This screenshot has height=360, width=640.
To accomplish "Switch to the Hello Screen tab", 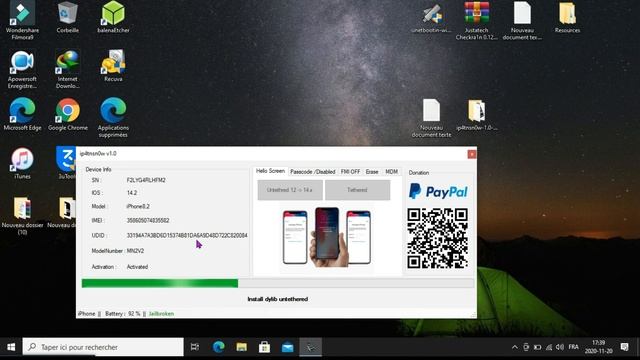I will click(270, 171).
